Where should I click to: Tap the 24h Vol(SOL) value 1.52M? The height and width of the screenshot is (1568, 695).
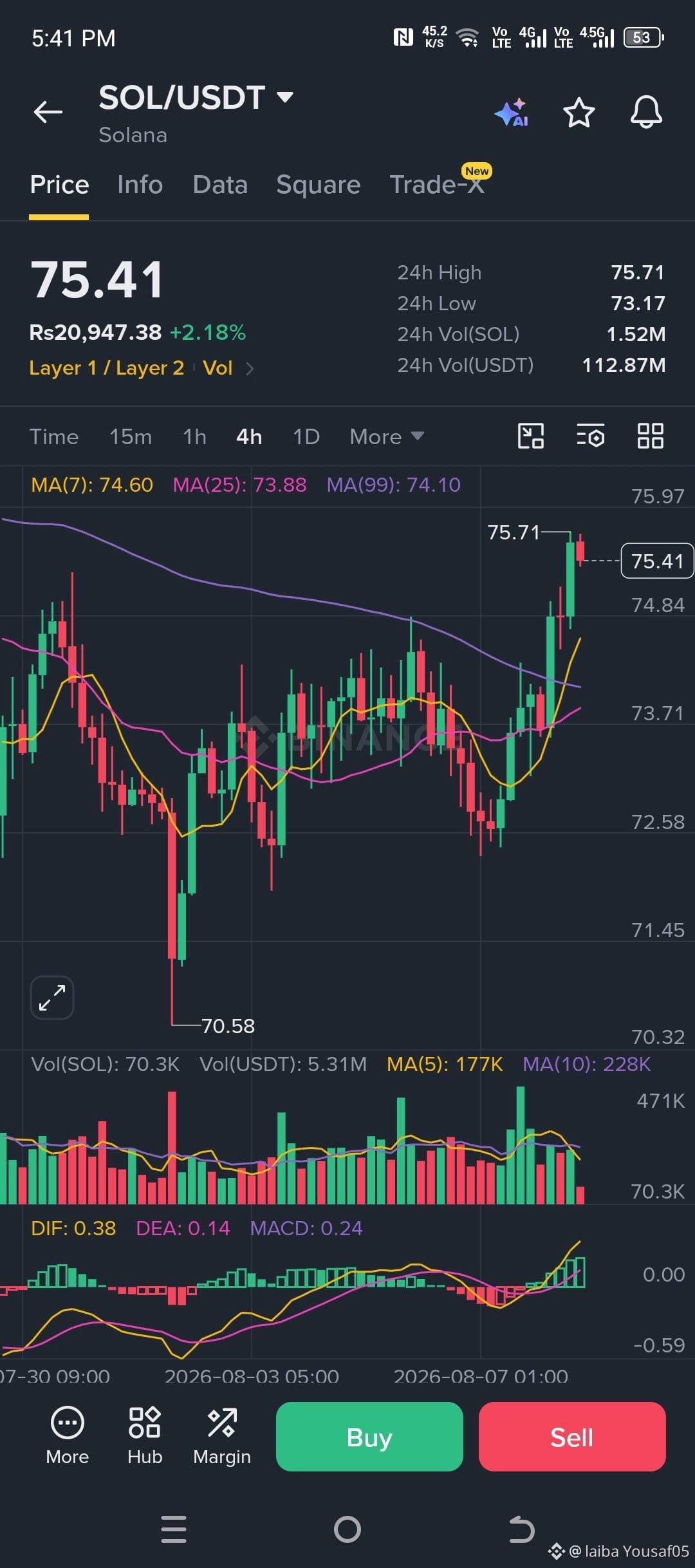pyautogui.click(x=636, y=334)
